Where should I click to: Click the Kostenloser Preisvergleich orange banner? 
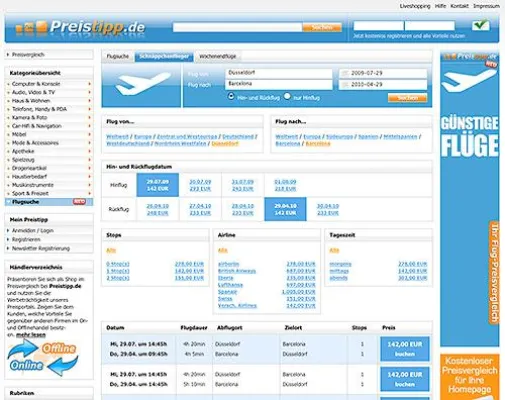point(470,377)
